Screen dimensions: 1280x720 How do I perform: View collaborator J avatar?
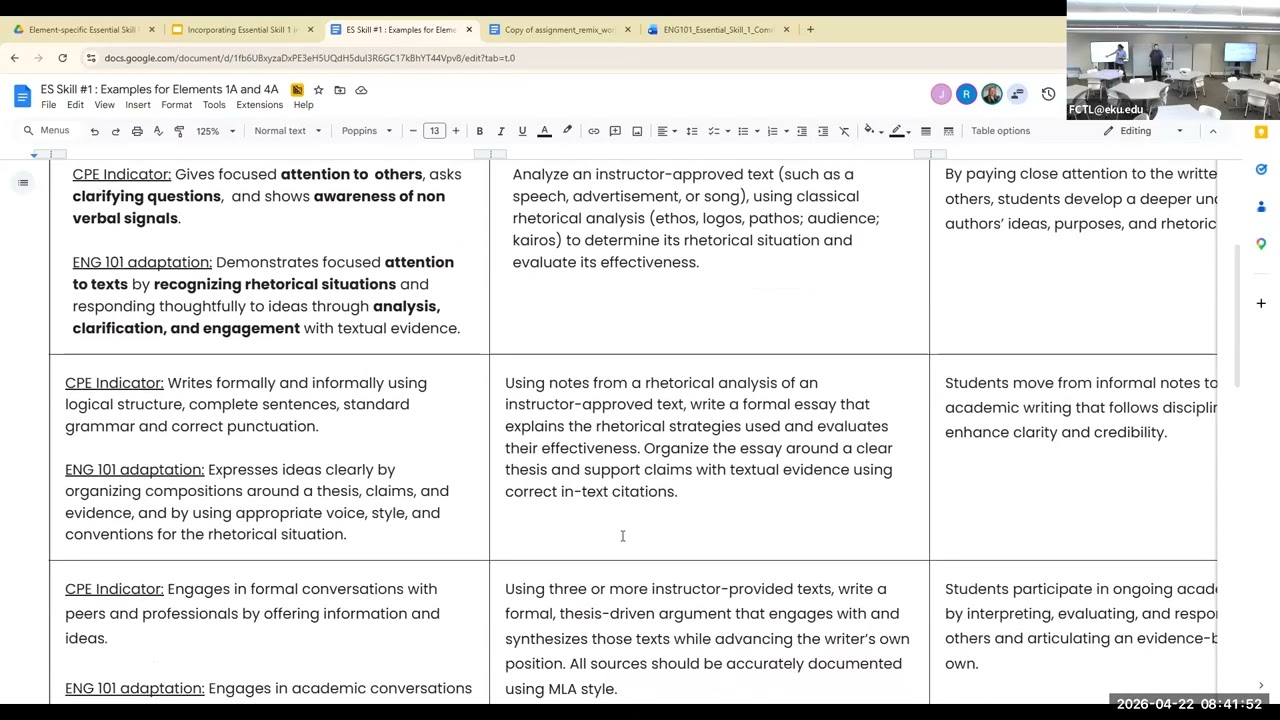coord(940,94)
